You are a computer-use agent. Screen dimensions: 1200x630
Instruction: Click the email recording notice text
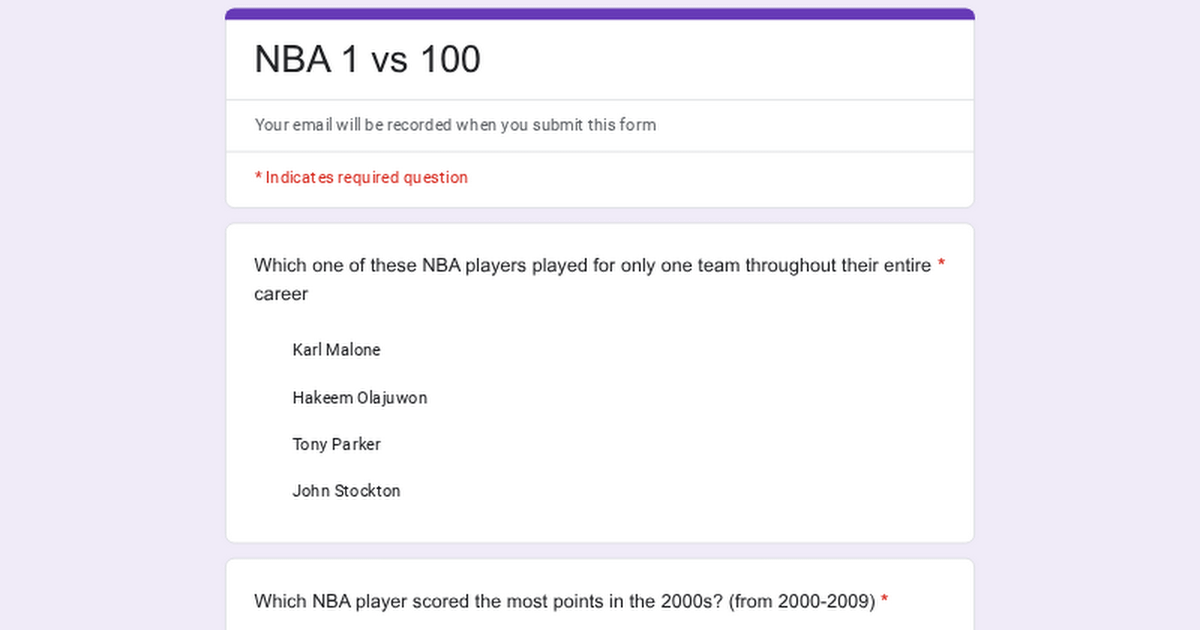click(455, 125)
